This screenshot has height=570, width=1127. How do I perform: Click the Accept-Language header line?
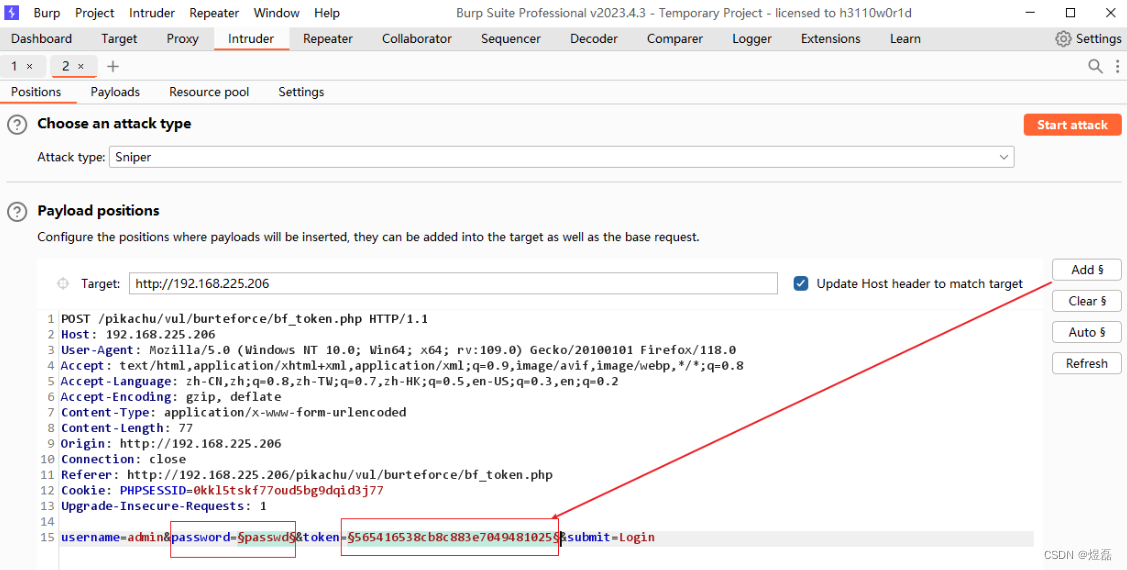pos(339,381)
